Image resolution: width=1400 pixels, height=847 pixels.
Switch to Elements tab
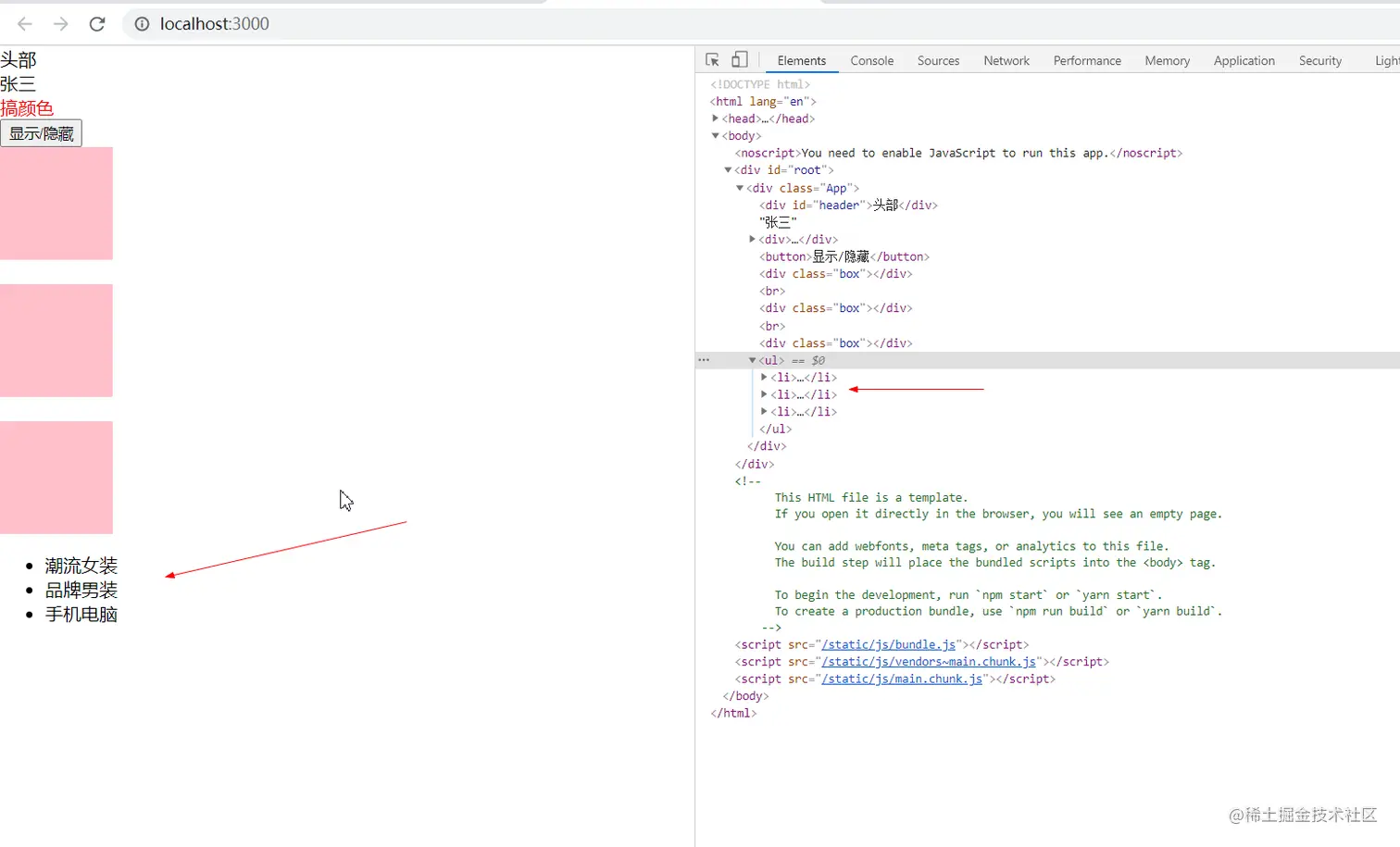[802, 60]
